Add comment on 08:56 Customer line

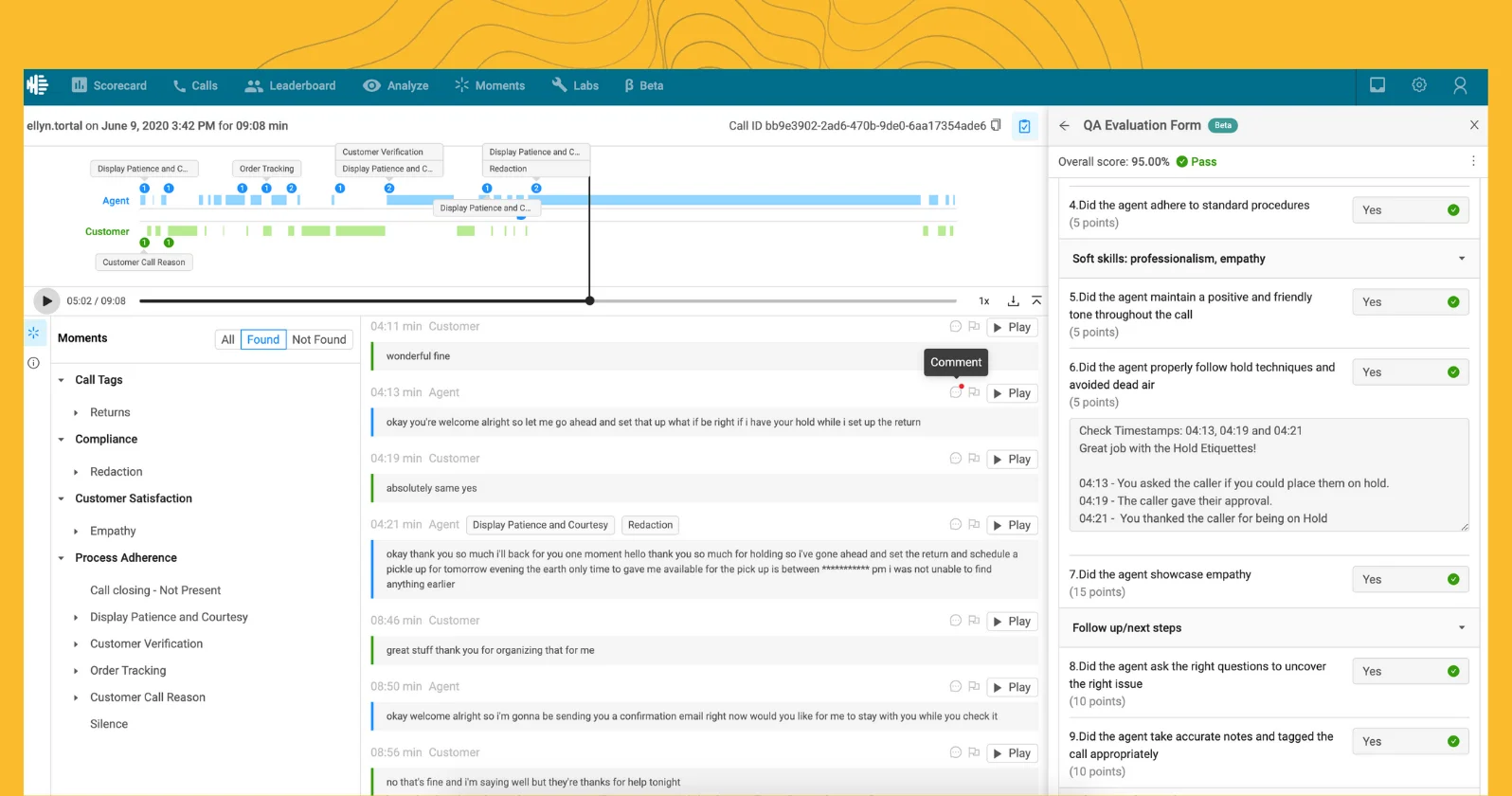pyautogui.click(x=956, y=751)
